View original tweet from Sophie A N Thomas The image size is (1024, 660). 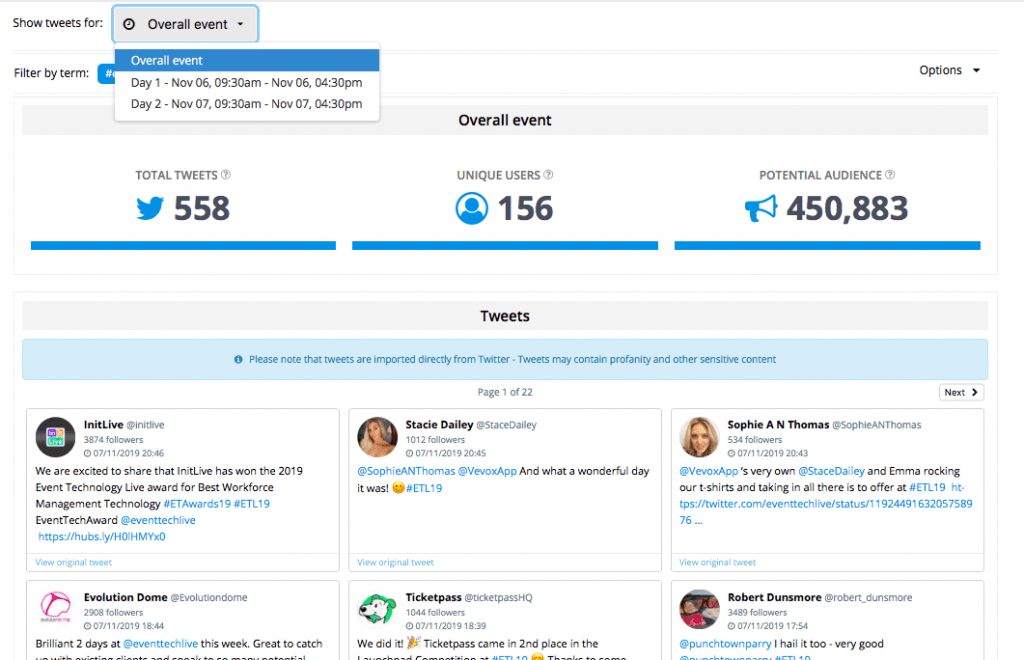tap(717, 562)
